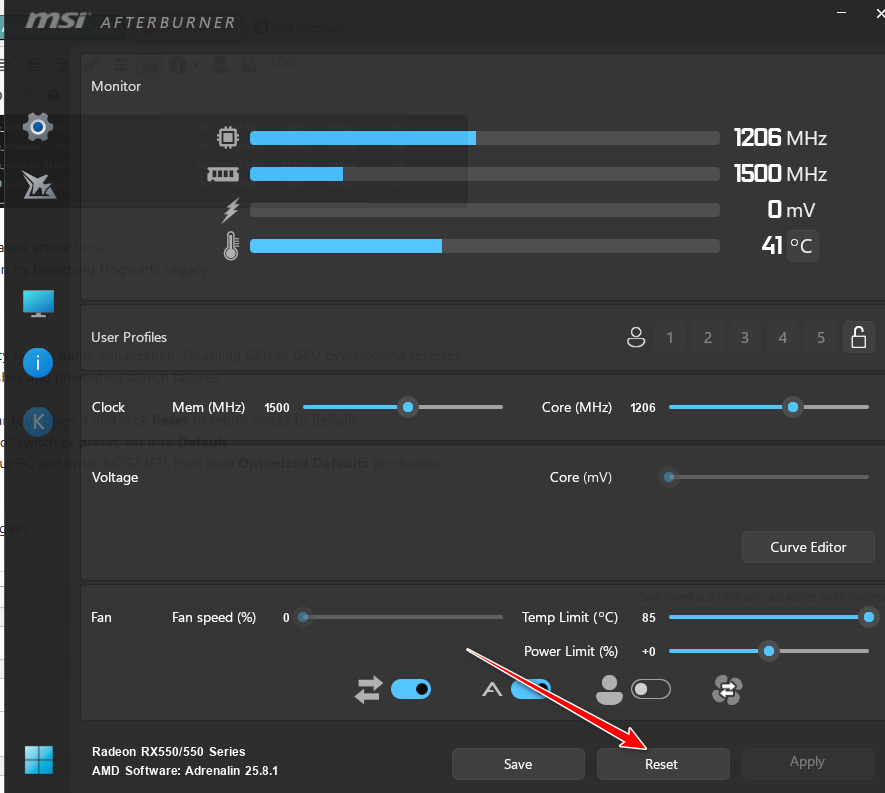Click the profile lock icon
This screenshot has height=793, width=885.
pos(858,338)
